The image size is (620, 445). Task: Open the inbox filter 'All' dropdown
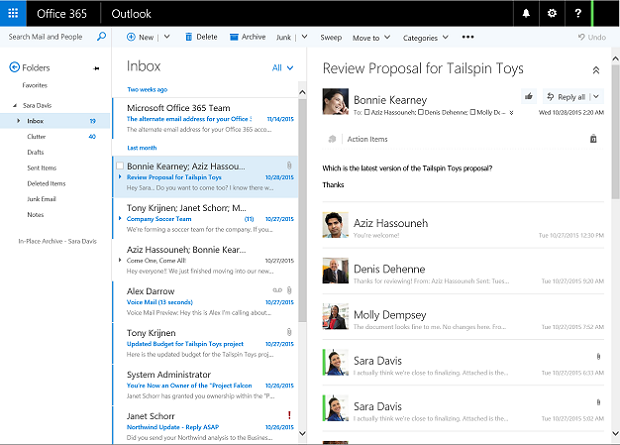282,68
